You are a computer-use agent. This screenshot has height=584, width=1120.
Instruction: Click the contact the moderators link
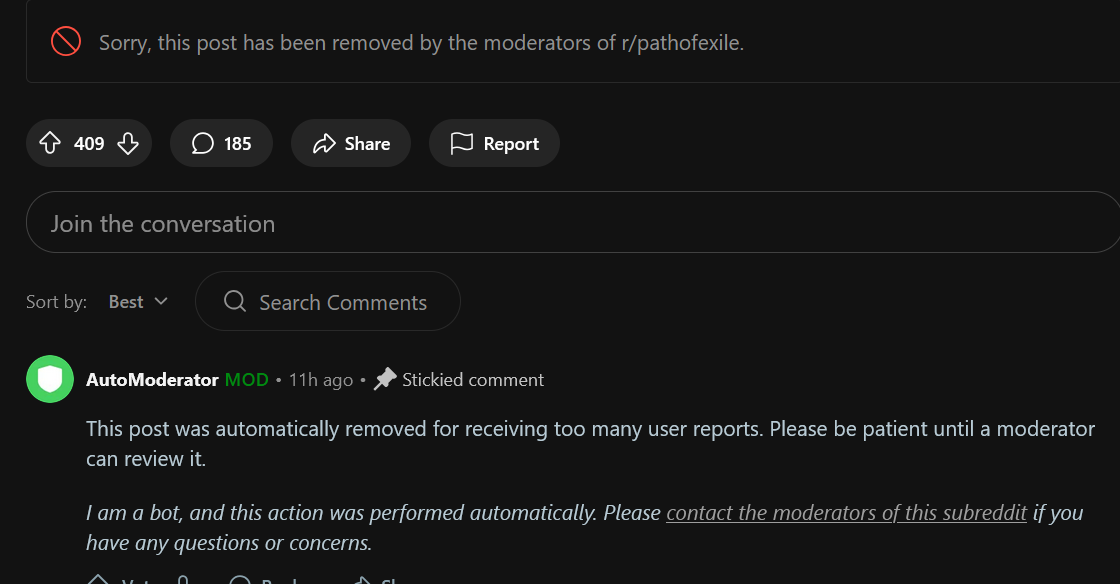846,512
